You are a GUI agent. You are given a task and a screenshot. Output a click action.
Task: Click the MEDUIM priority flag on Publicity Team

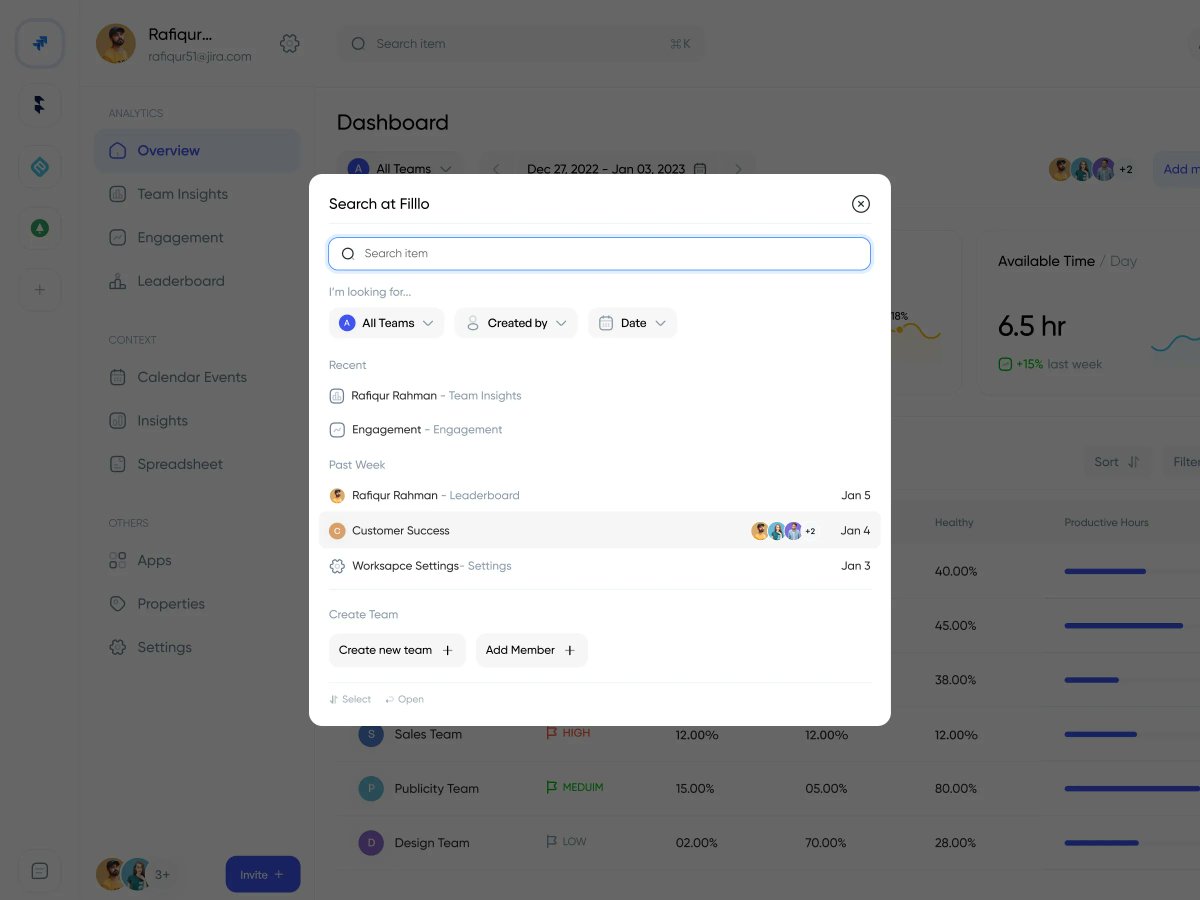[575, 787]
